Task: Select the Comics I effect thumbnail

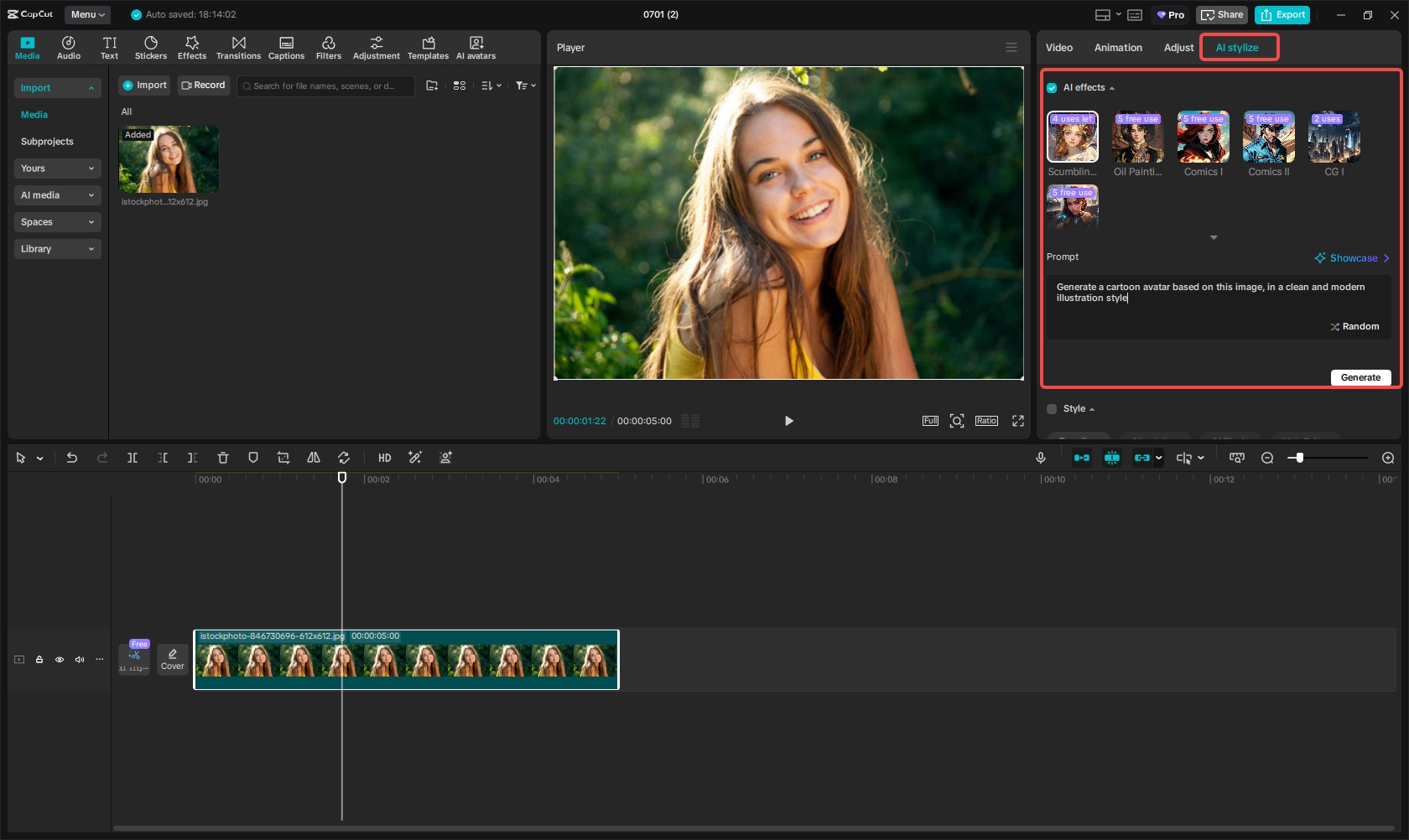Action: pos(1203,137)
